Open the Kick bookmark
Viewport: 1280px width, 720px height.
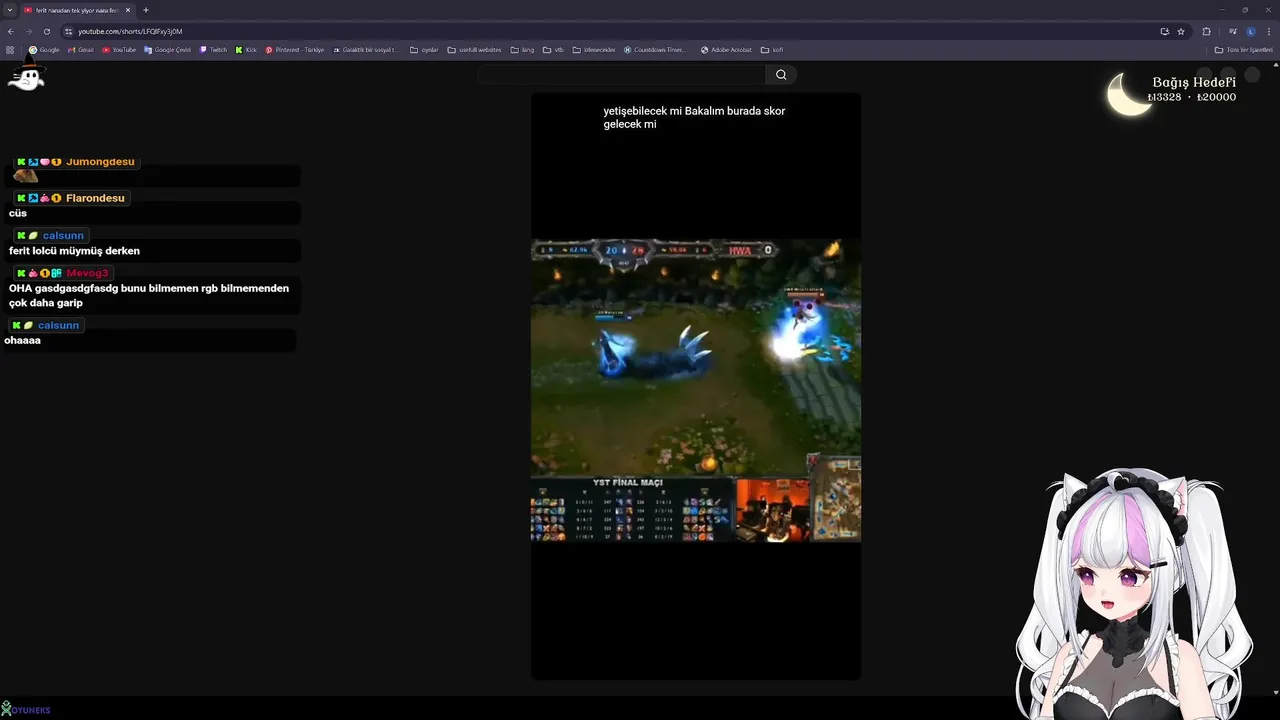coord(246,49)
